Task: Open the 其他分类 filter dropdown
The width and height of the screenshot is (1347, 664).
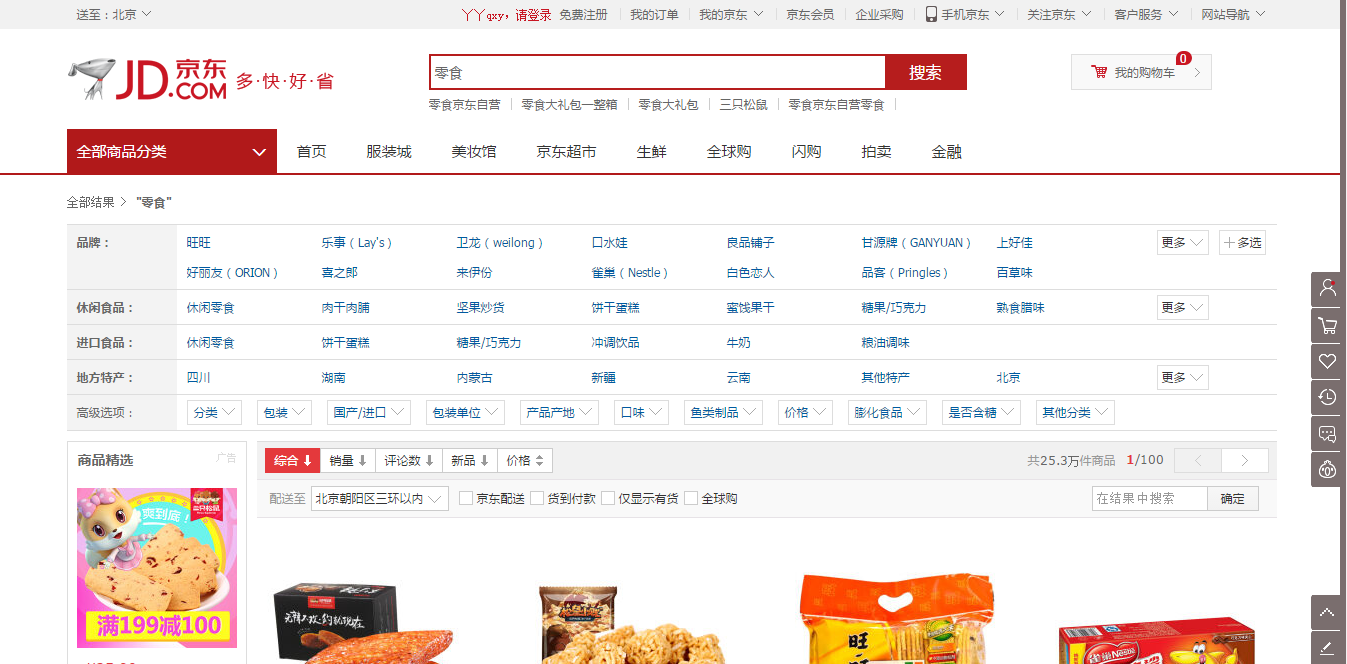Action: point(1075,413)
